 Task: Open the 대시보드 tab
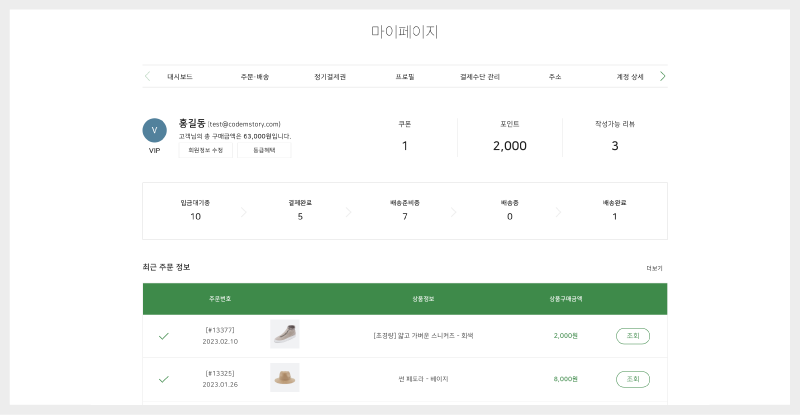180,76
